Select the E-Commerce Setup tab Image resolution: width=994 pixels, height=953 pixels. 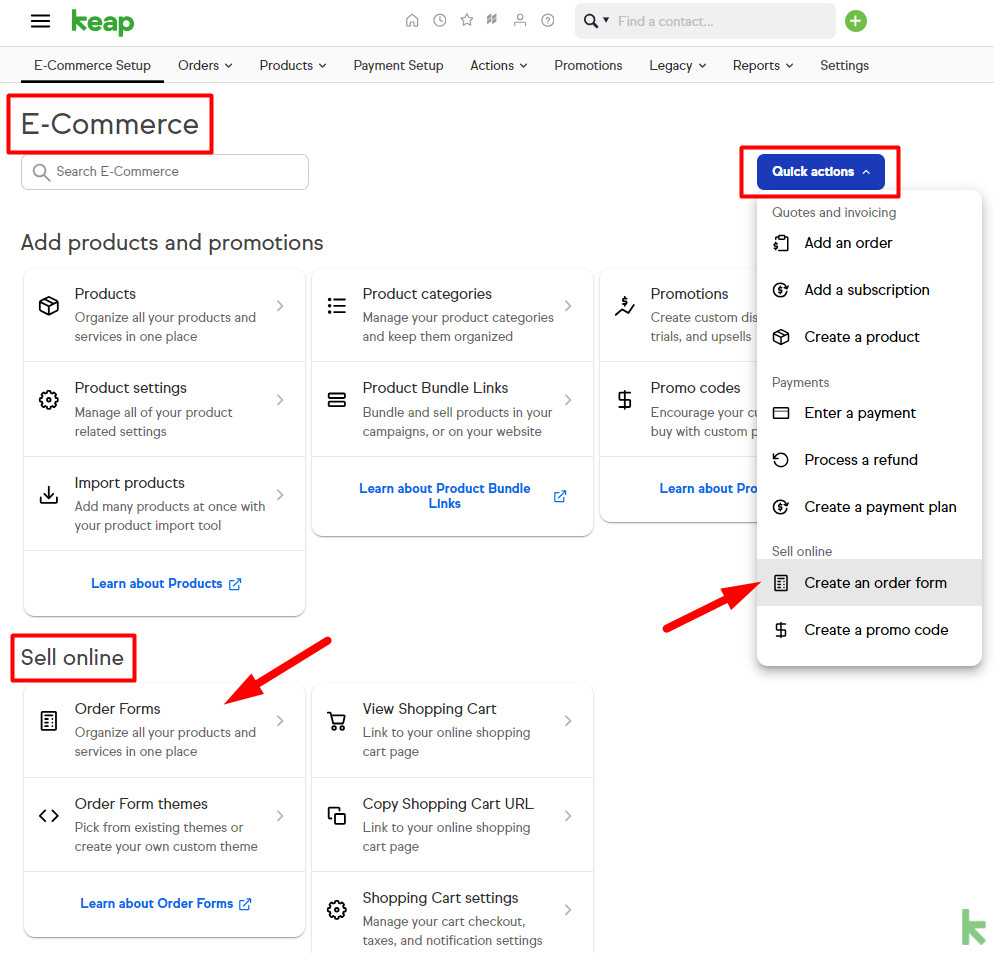93,65
